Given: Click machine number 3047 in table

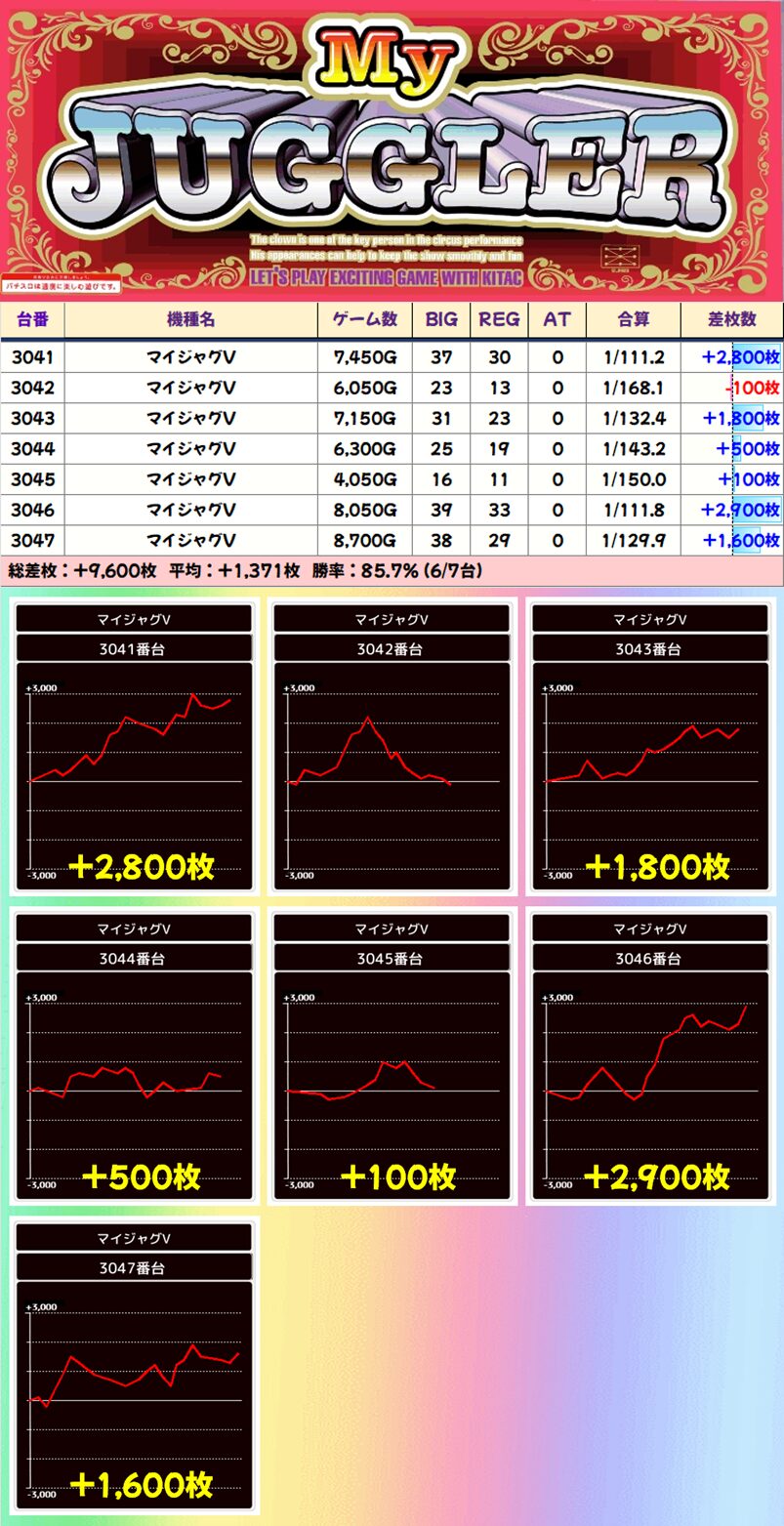Looking at the screenshot, I should (x=32, y=540).
